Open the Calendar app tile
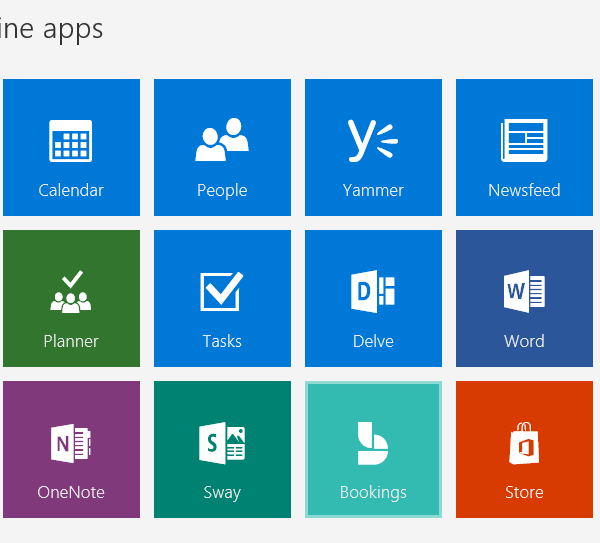This screenshot has width=600, height=543. point(72,147)
